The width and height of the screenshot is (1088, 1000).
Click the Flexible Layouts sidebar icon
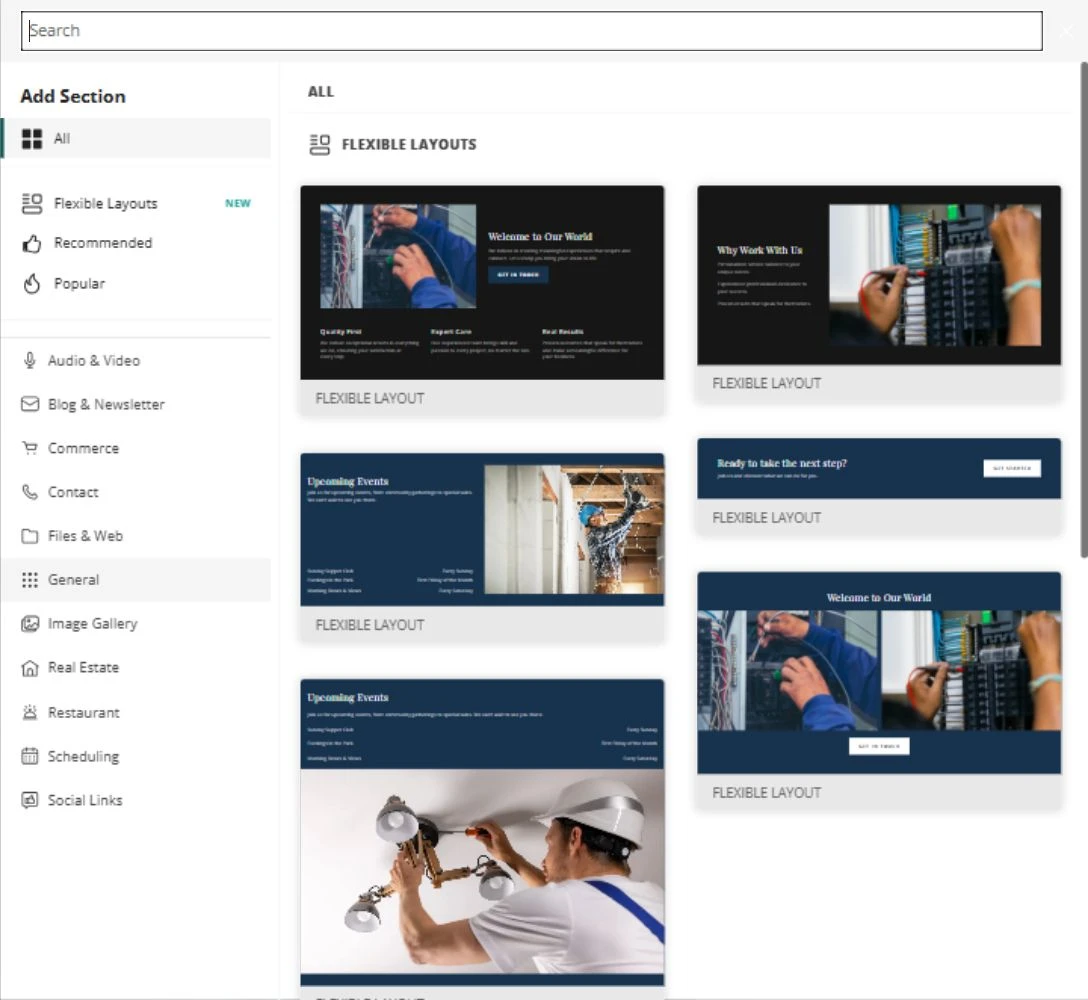pyautogui.click(x=32, y=203)
